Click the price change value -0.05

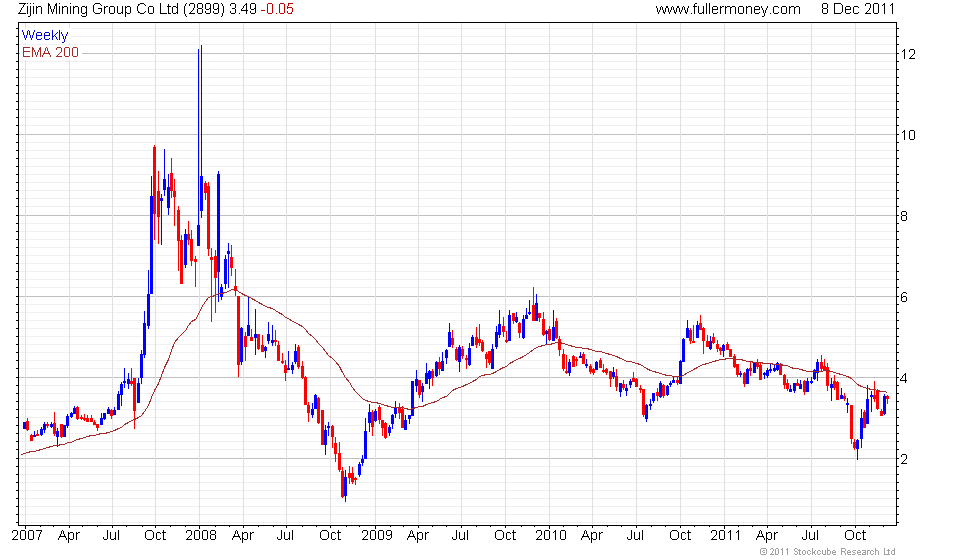tap(277, 9)
